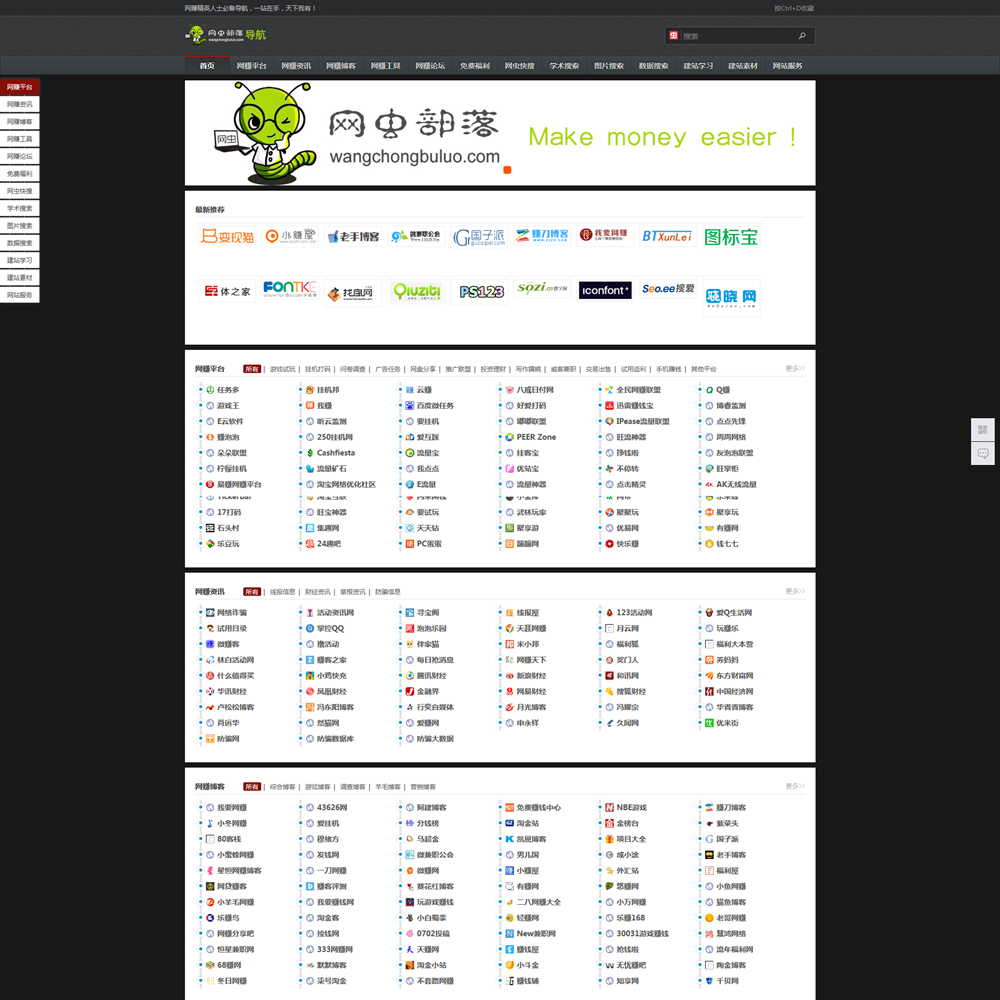
Task: Open the Seo.ee 搜爱 logo link
Action: [x=668, y=289]
